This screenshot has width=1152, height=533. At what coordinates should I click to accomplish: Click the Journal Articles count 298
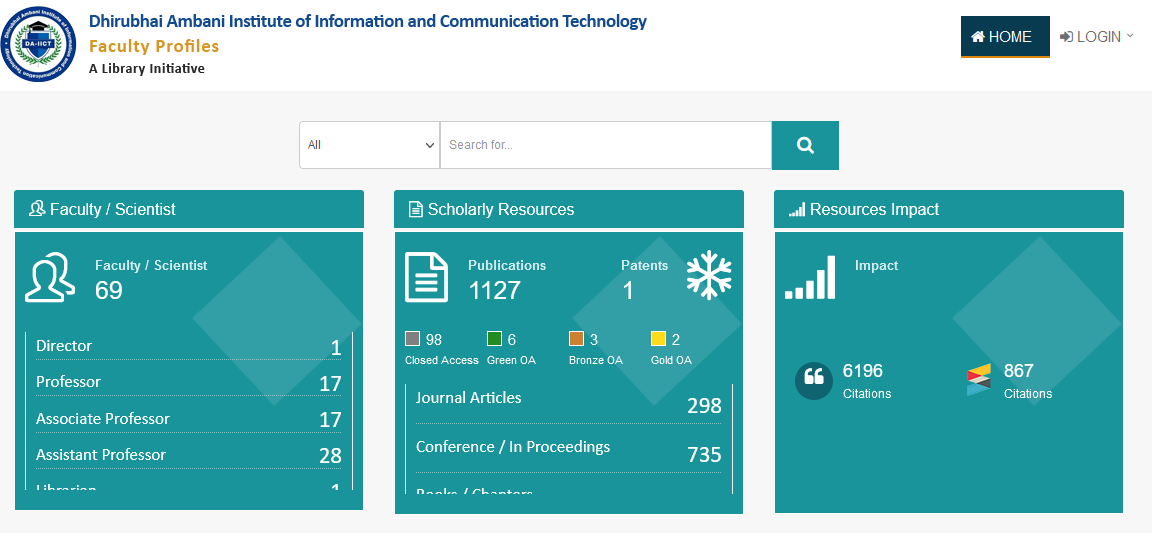704,406
